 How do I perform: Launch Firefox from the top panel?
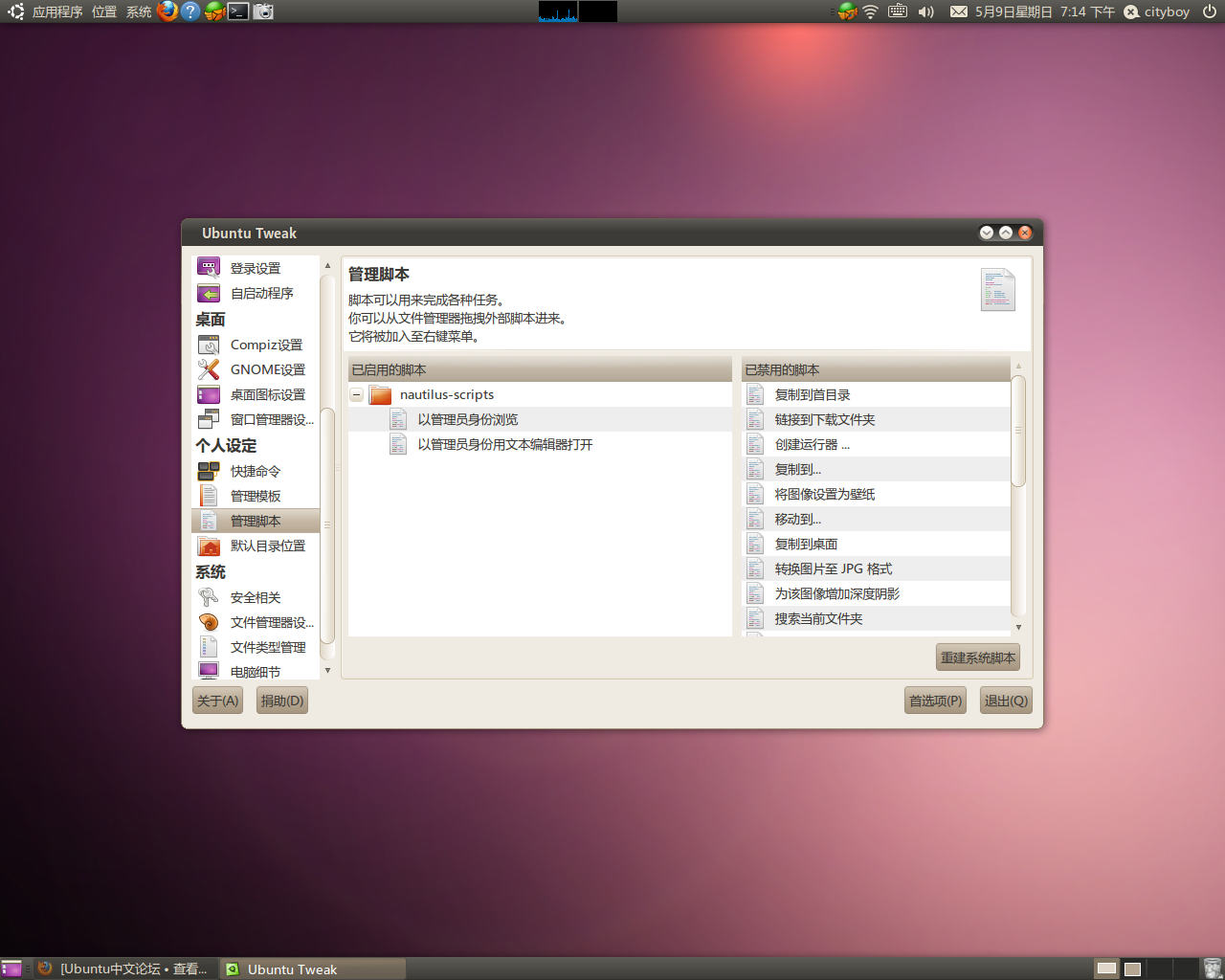(167, 11)
